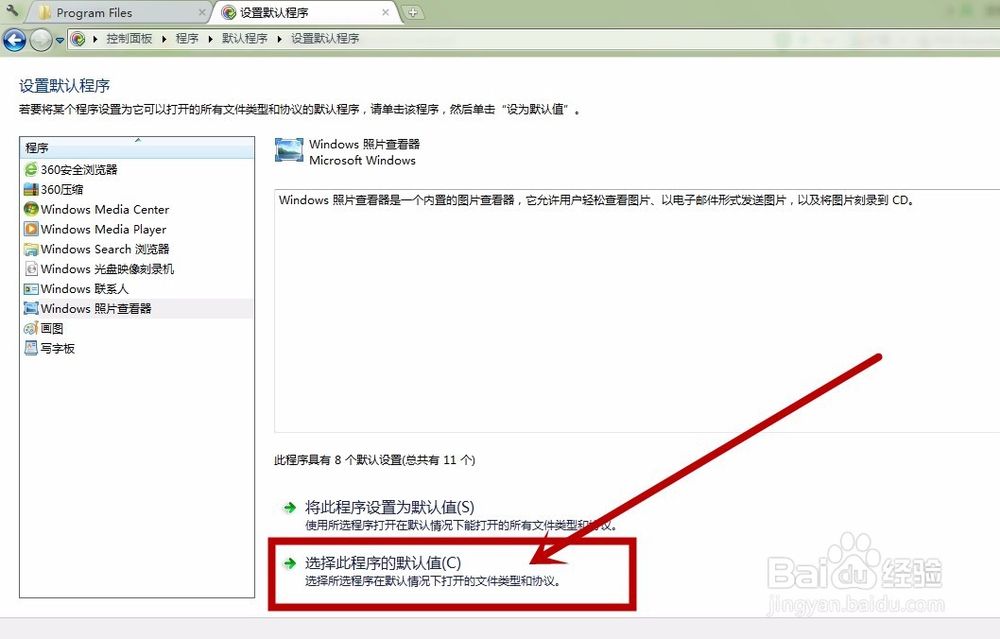Expand breadcrumb arrow after 控制面板

164,39
